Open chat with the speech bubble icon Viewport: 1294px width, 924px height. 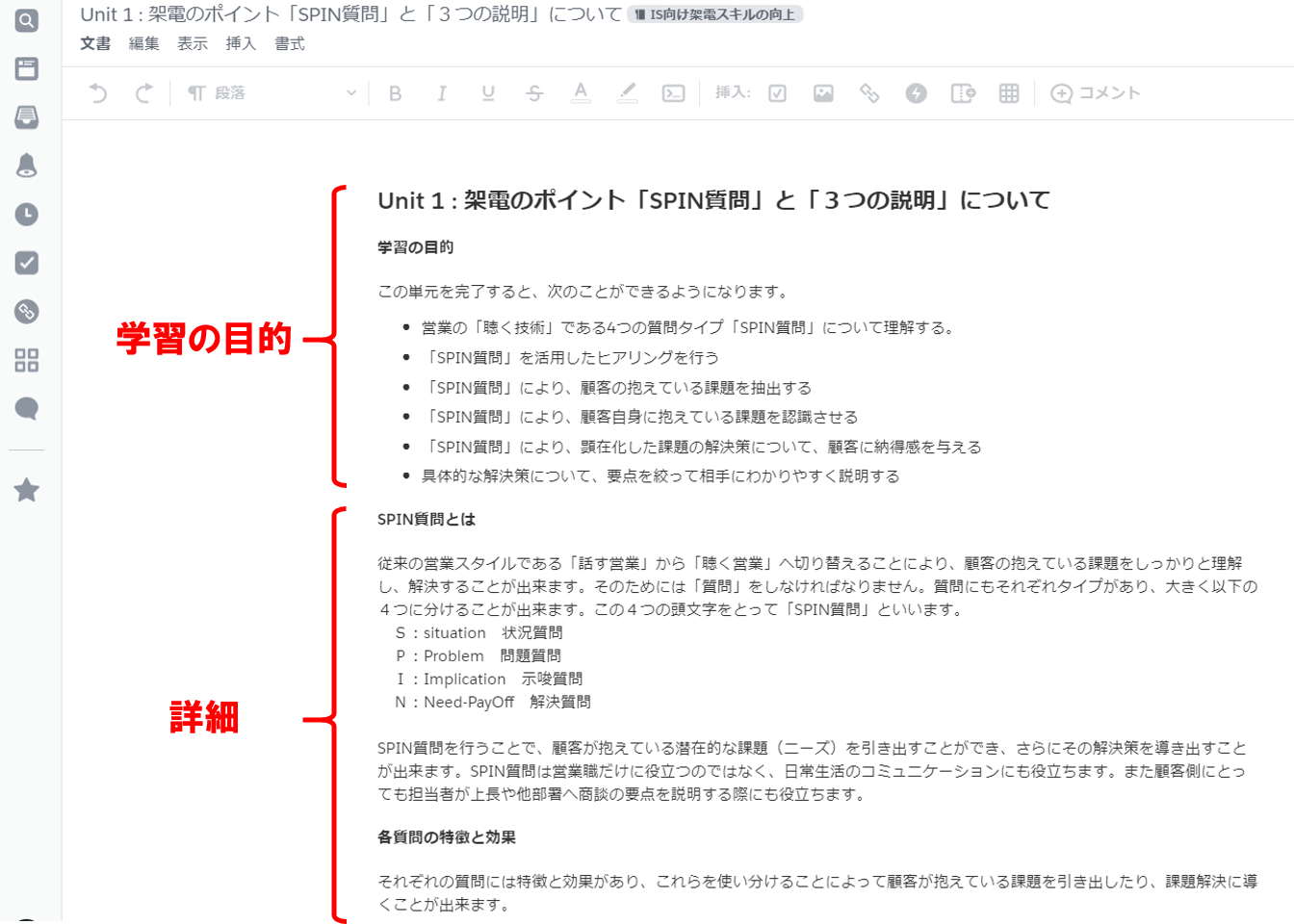tap(27, 408)
